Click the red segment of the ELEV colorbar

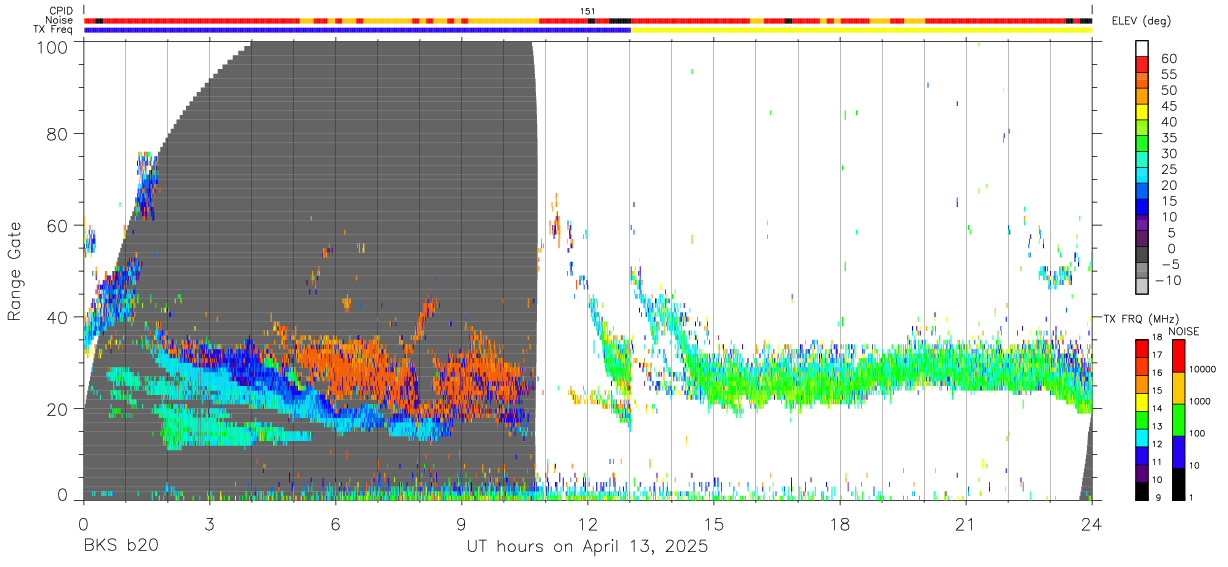[x=1142, y=65]
